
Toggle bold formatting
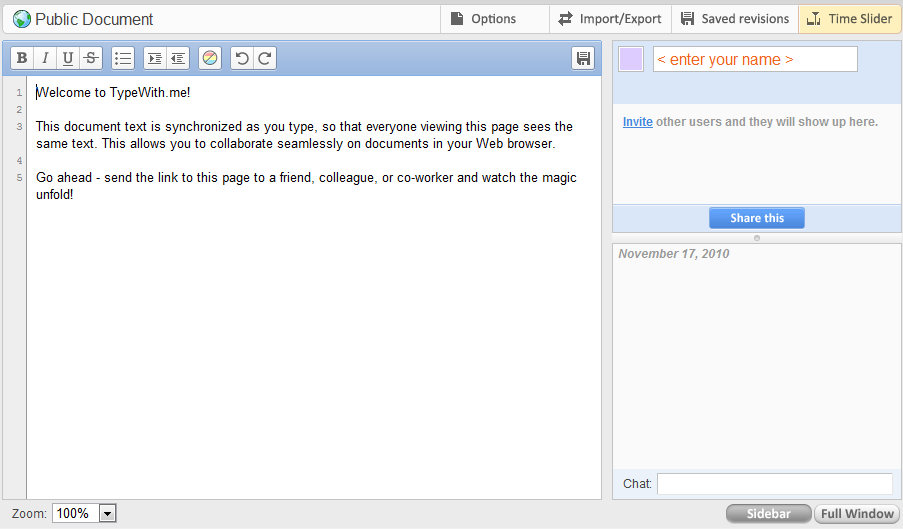pyautogui.click(x=22, y=58)
